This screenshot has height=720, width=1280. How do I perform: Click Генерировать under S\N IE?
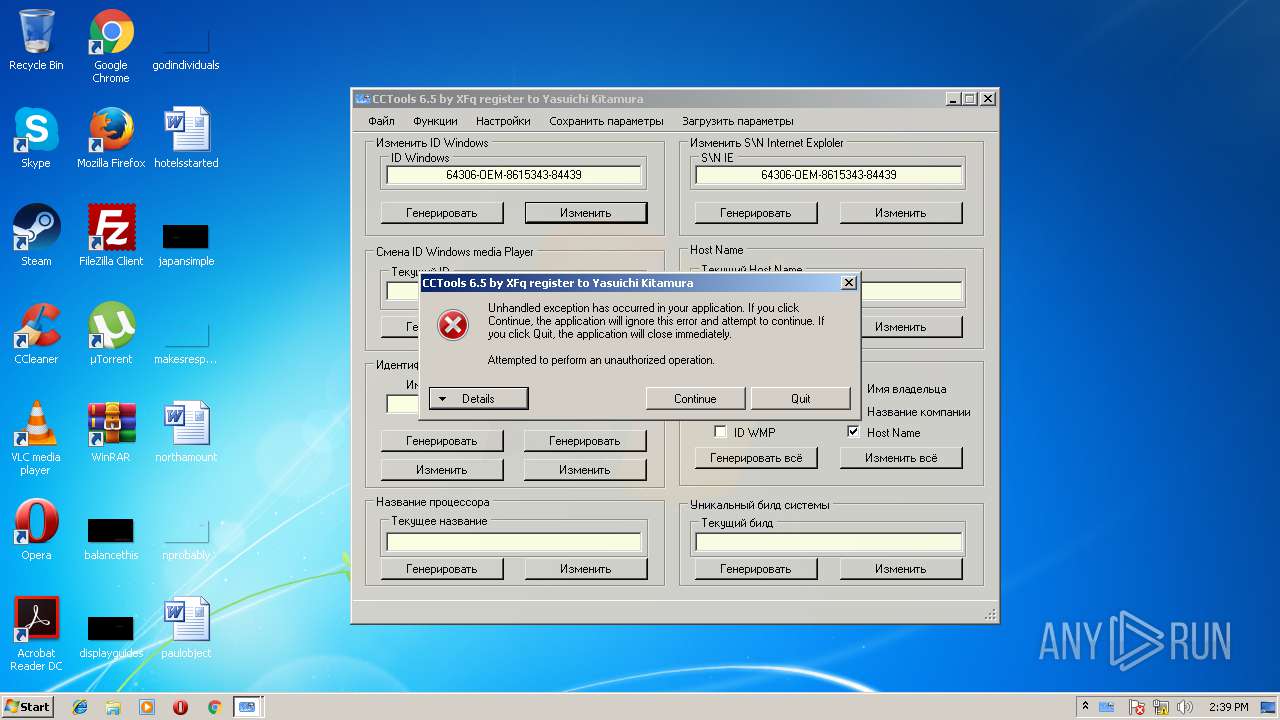coord(756,213)
